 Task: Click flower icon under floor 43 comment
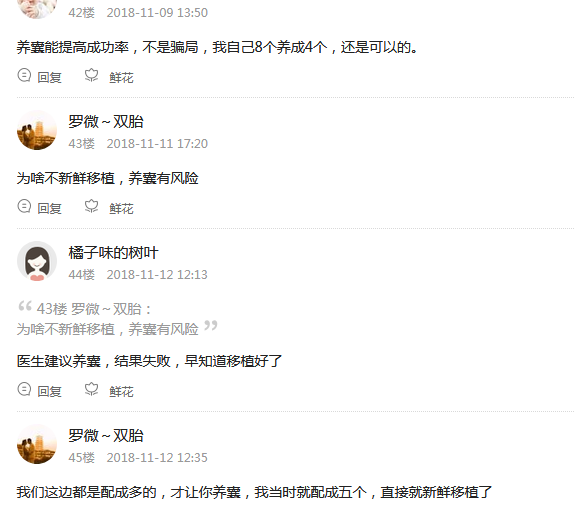coord(91,206)
